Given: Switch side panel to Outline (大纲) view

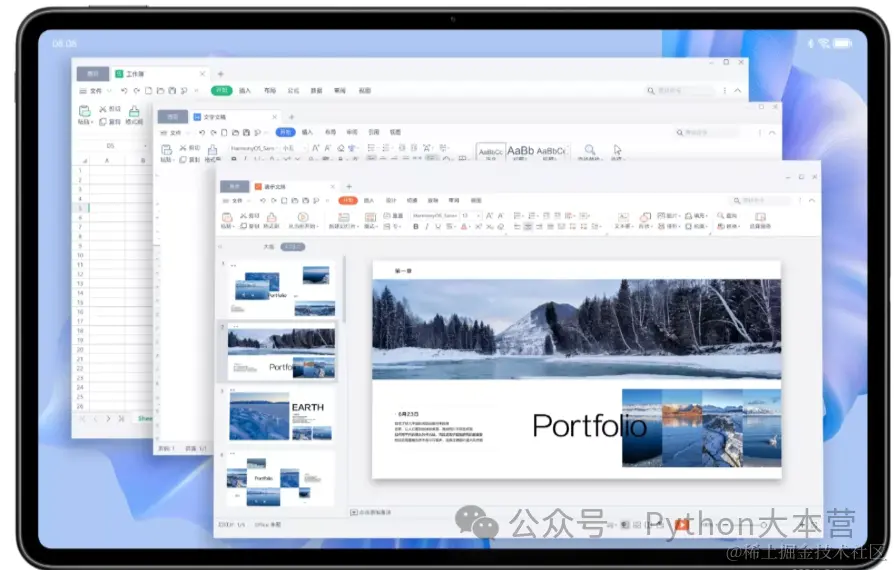Looking at the screenshot, I should coord(269,247).
